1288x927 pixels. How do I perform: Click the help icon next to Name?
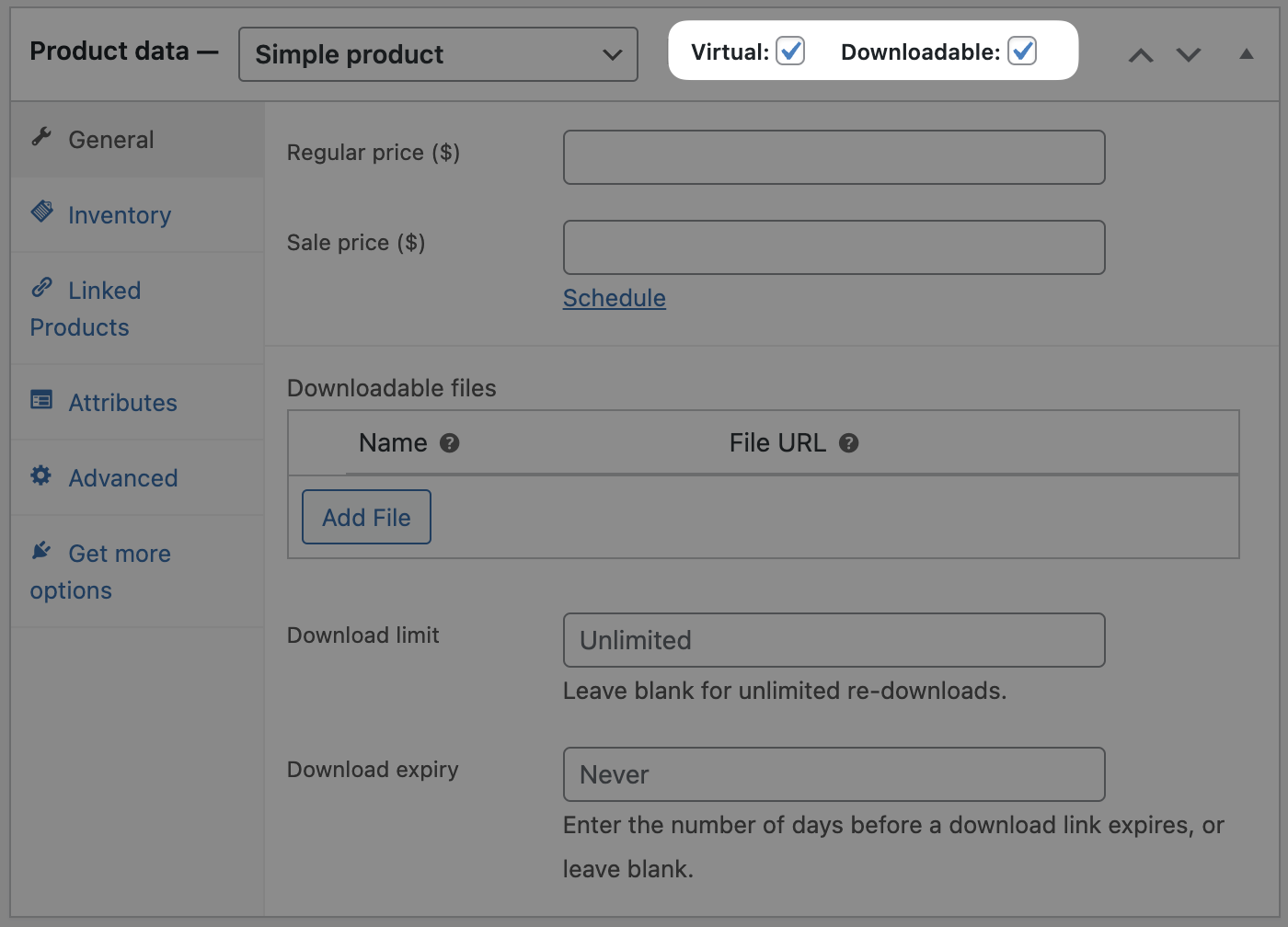[449, 443]
